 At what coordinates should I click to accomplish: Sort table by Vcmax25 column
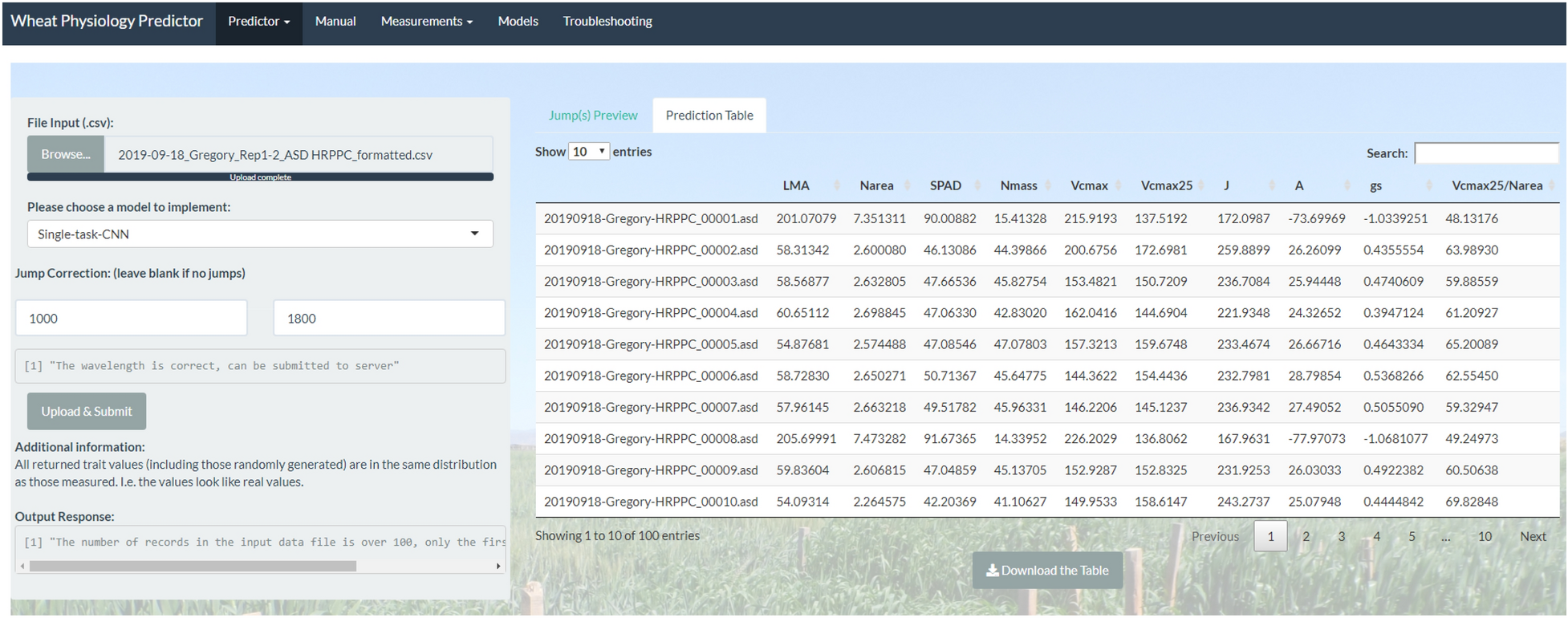click(1169, 185)
